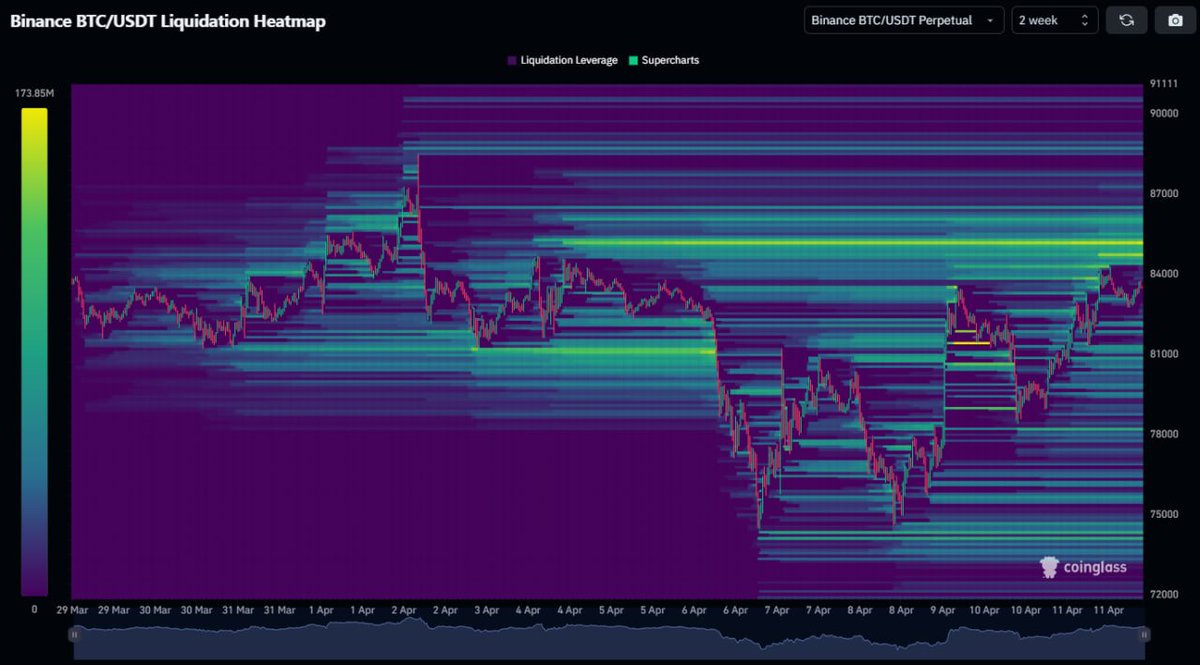Image resolution: width=1200 pixels, height=665 pixels.
Task: Click the 173.85M scale maximum label
Action: 34,93
